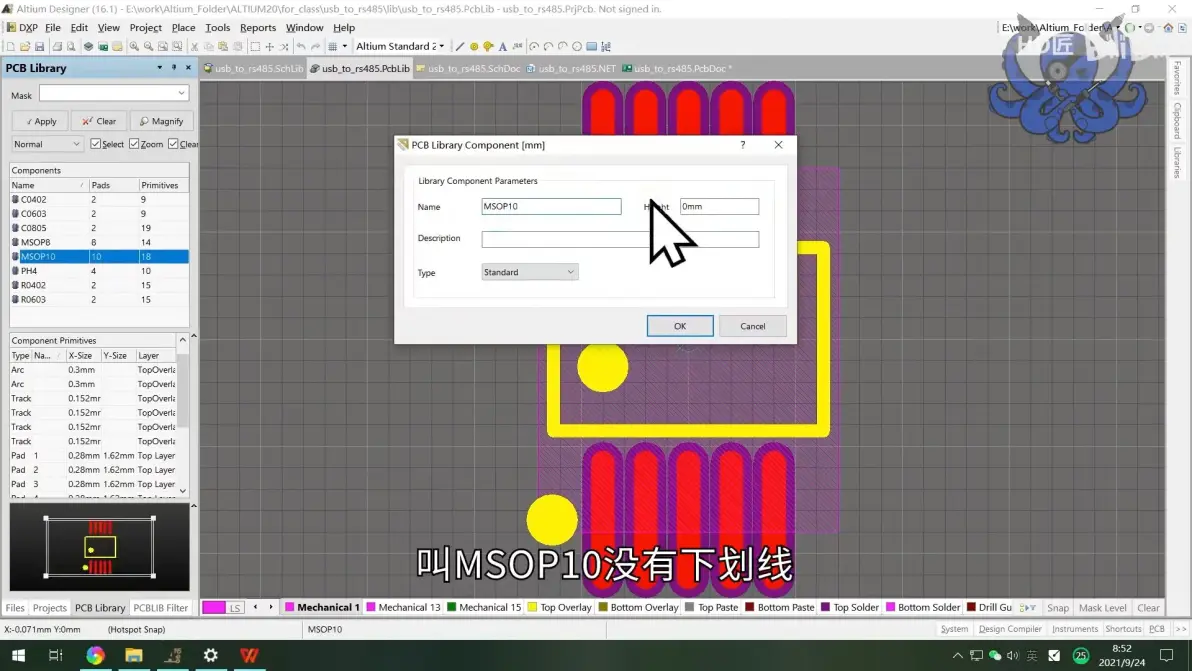Click the Apply button
The image size is (1192, 671).
(x=40, y=121)
